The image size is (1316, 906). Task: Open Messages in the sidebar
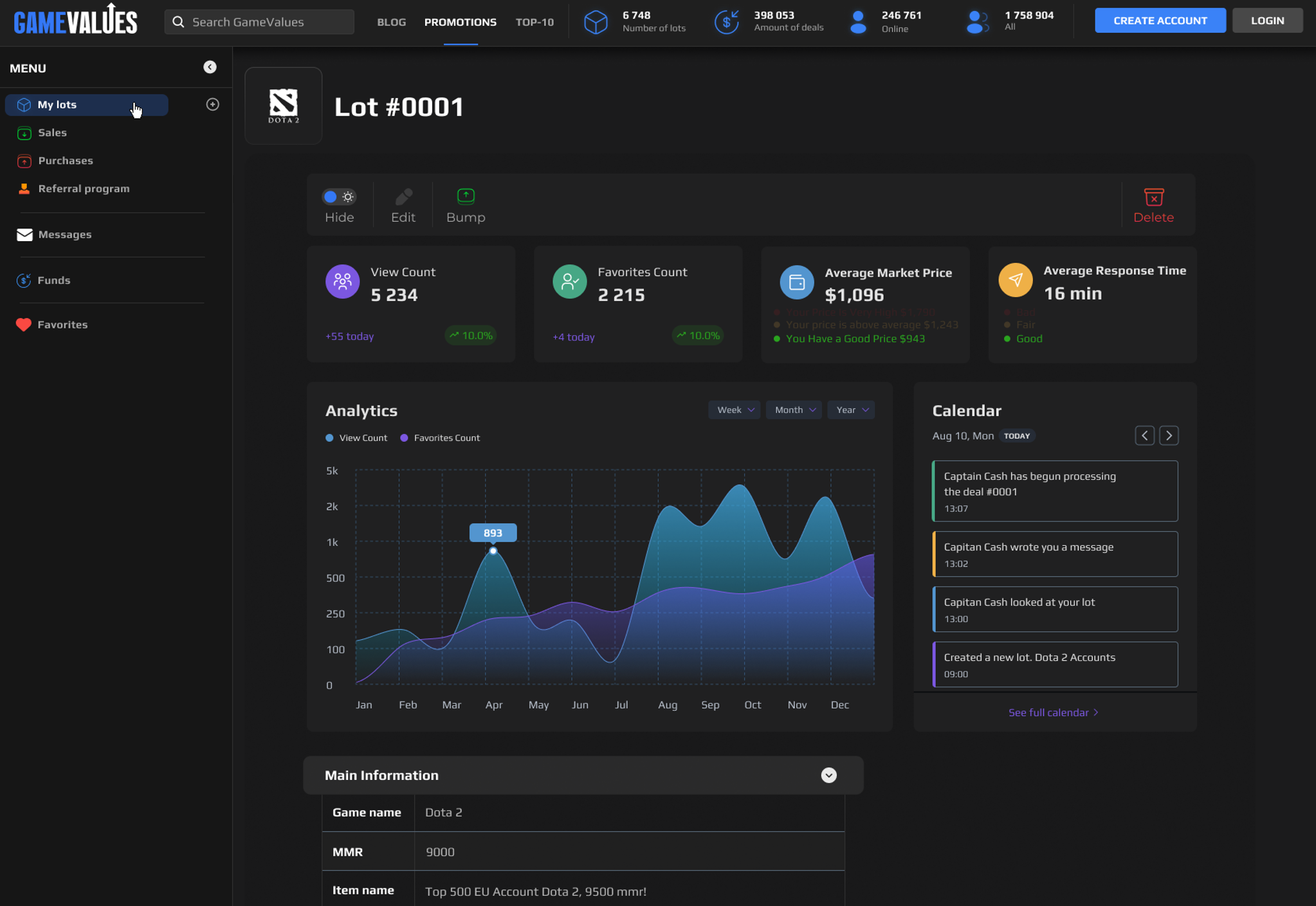click(x=64, y=235)
